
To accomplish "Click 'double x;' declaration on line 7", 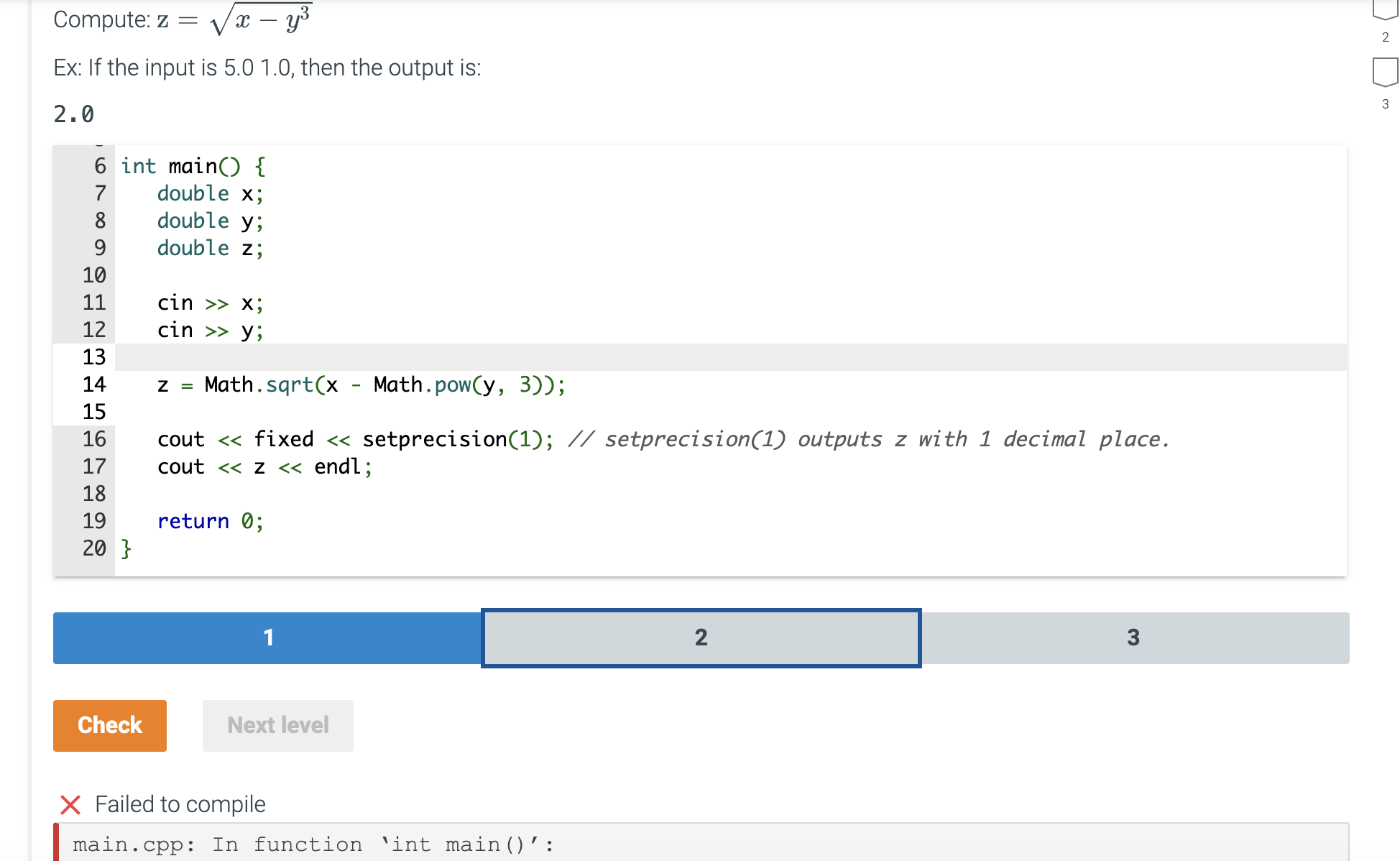I will click(211, 193).
